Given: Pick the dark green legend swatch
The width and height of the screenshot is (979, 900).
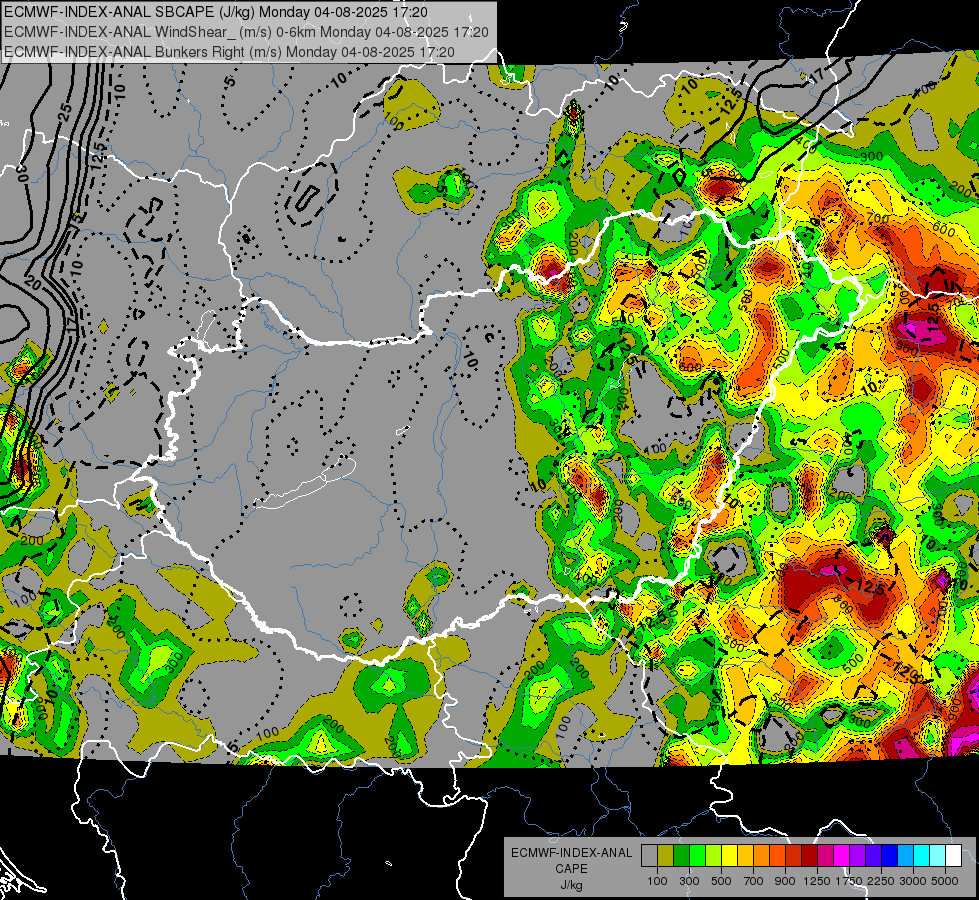Looking at the screenshot, I should tap(681, 856).
